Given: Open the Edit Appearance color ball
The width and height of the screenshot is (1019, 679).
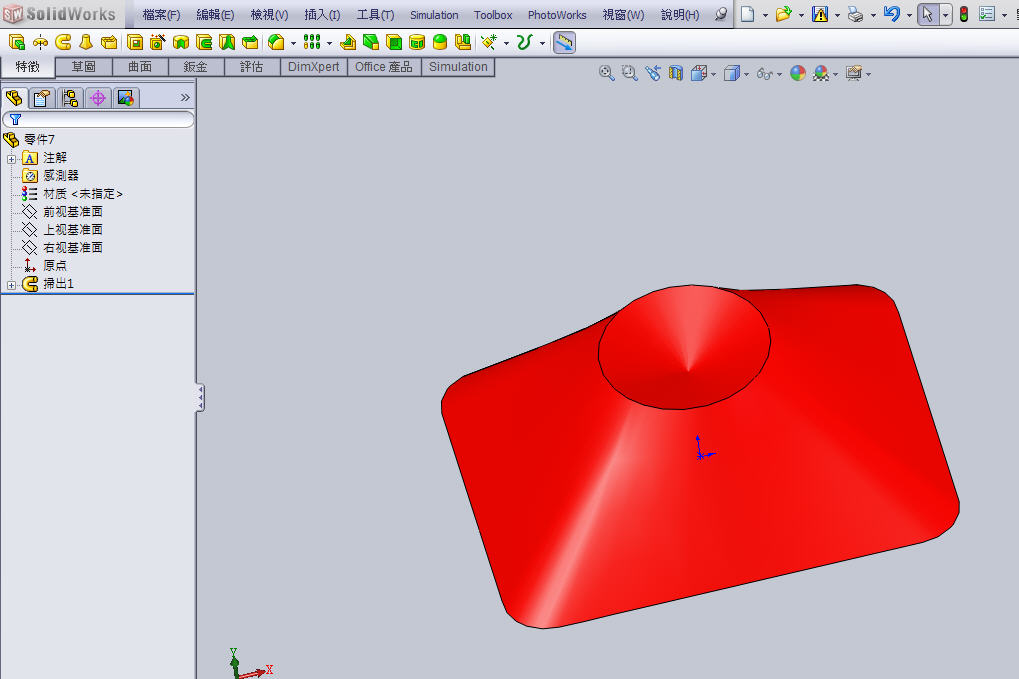Looking at the screenshot, I should tap(797, 73).
